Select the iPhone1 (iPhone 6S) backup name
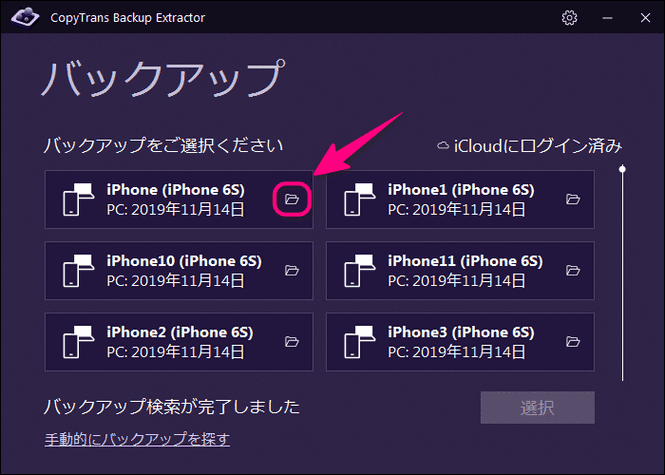 pos(461,190)
